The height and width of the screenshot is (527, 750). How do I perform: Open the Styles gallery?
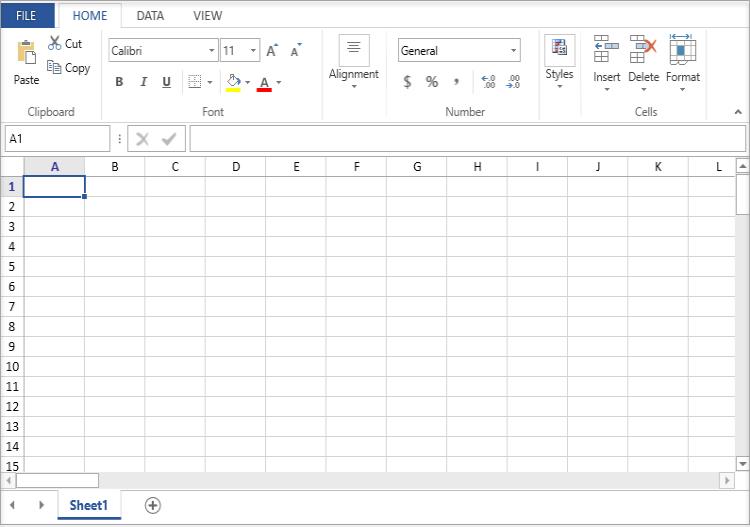coord(560,61)
